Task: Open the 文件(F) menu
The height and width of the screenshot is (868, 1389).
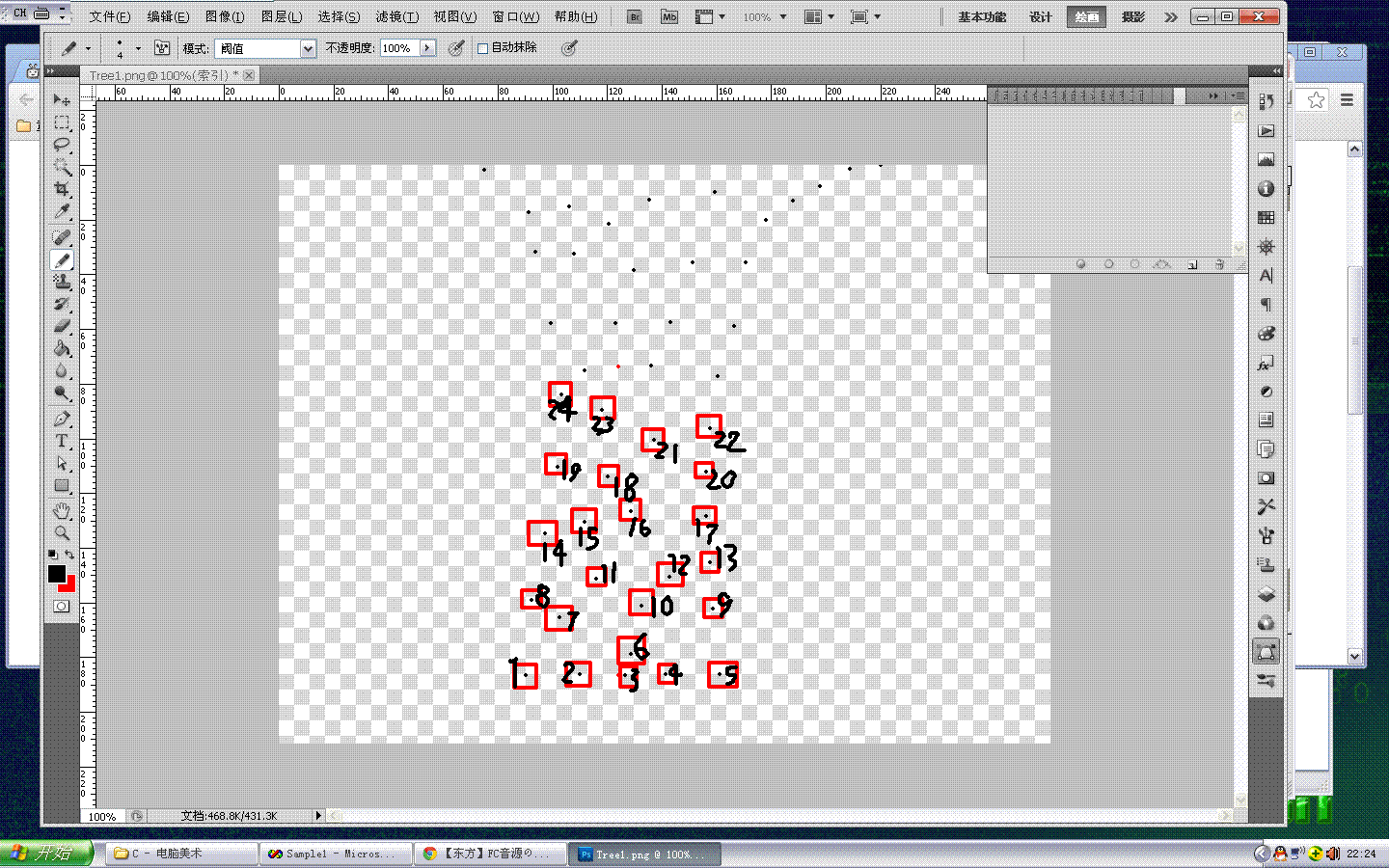Action: [110, 17]
